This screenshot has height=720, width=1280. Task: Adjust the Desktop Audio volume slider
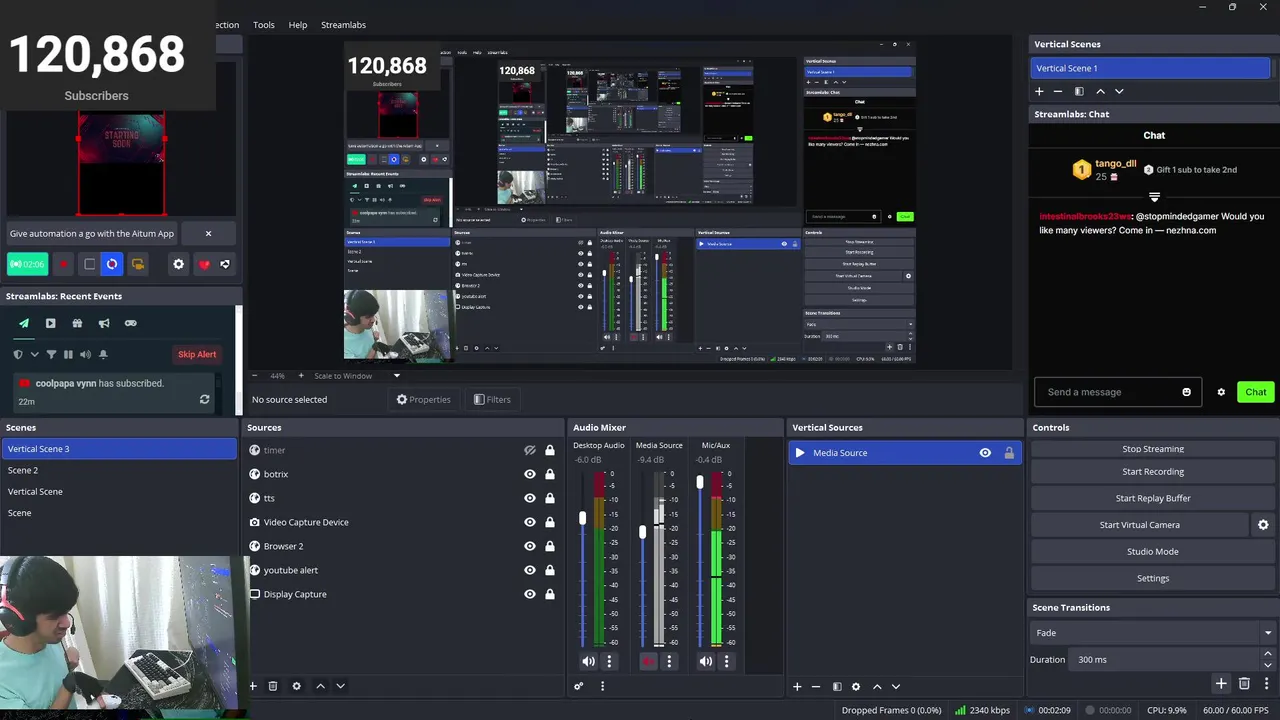pyautogui.click(x=583, y=518)
